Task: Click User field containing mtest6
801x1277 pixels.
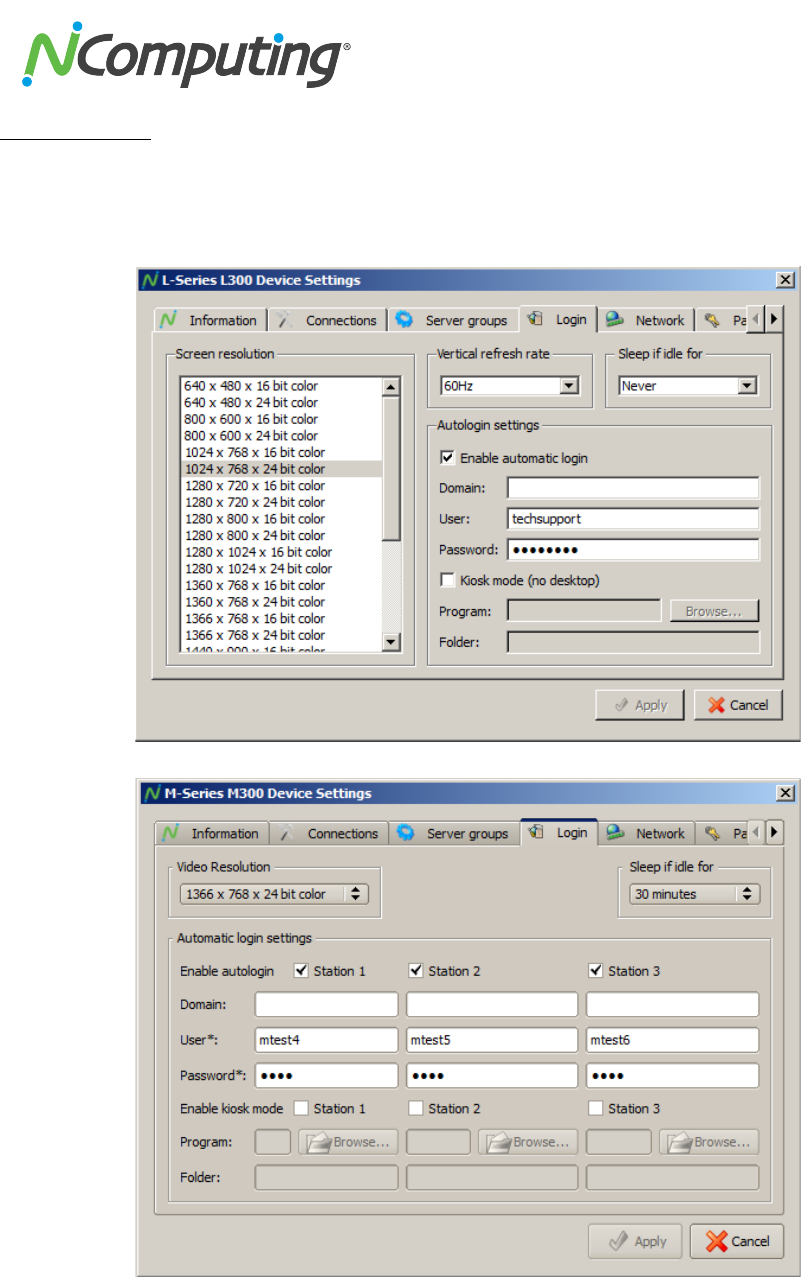Action: (x=672, y=1039)
